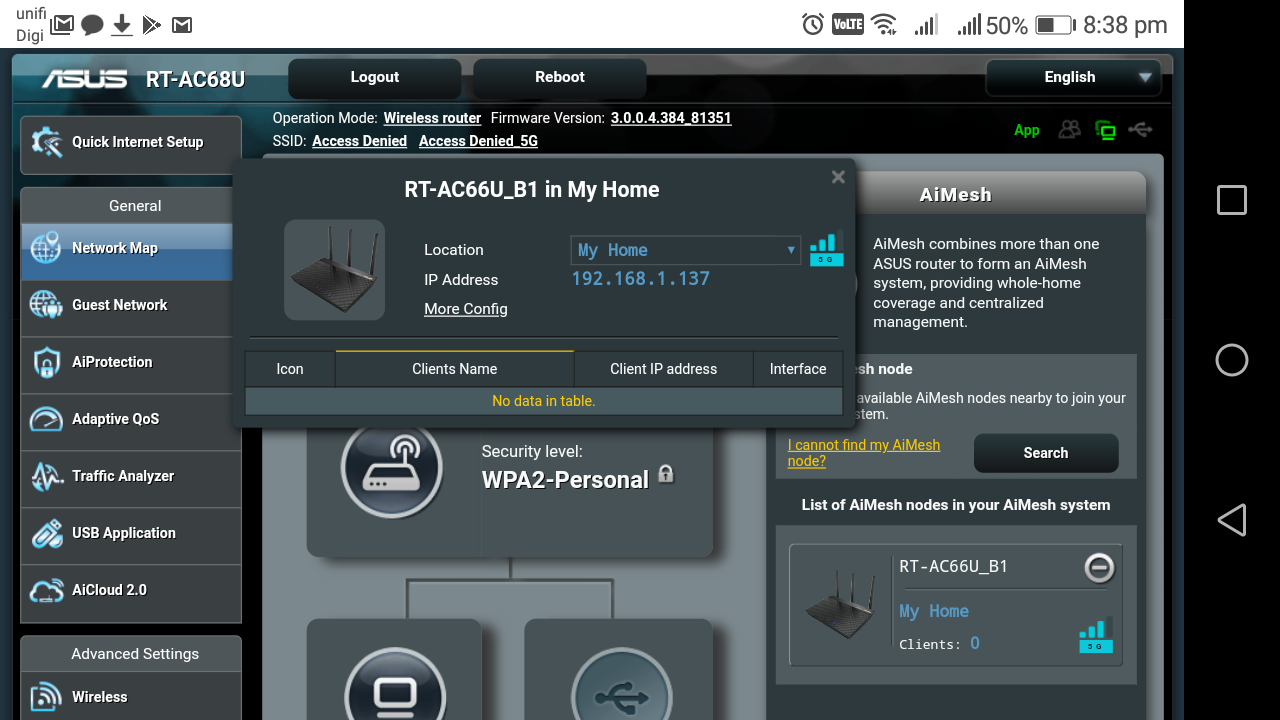Click the Interface column header
This screenshot has width=1280, height=720.
(x=798, y=369)
